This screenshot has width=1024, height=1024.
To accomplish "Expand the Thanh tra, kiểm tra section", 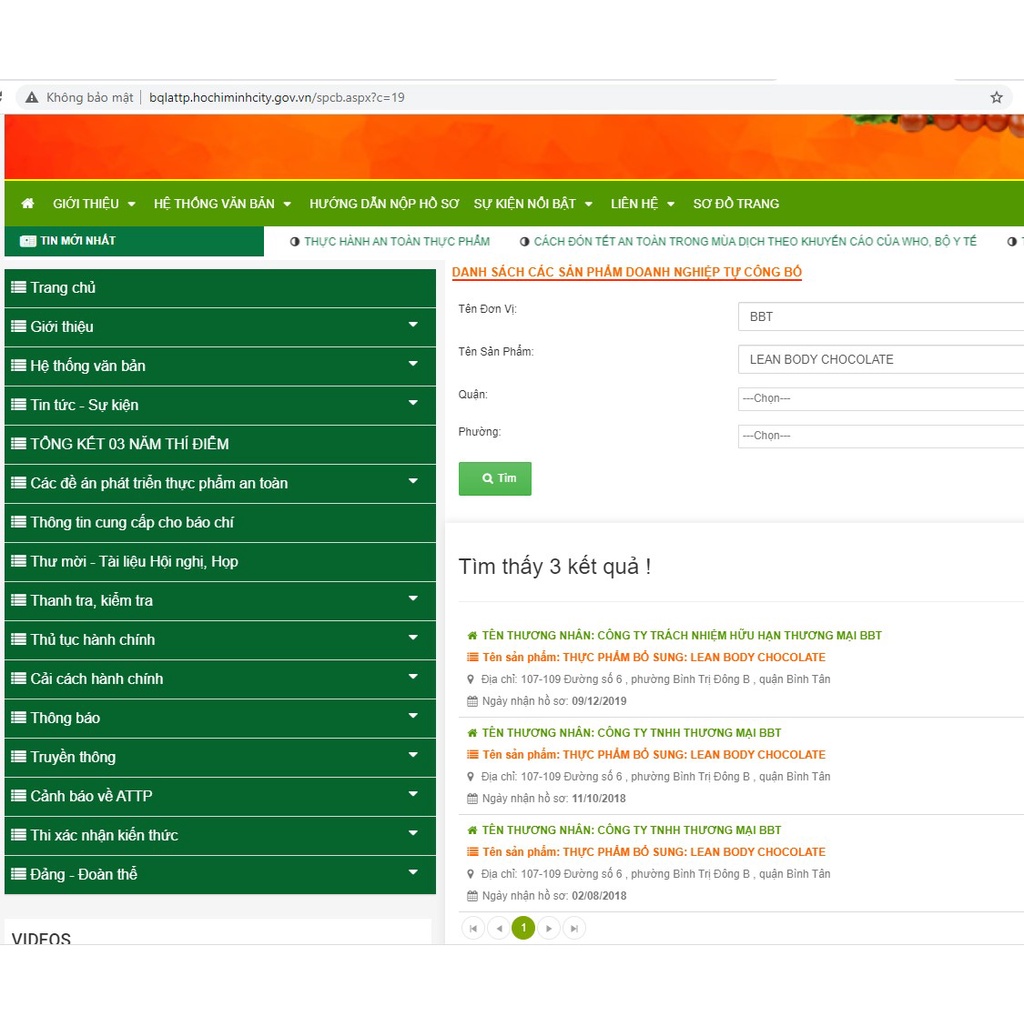I will click(x=413, y=600).
